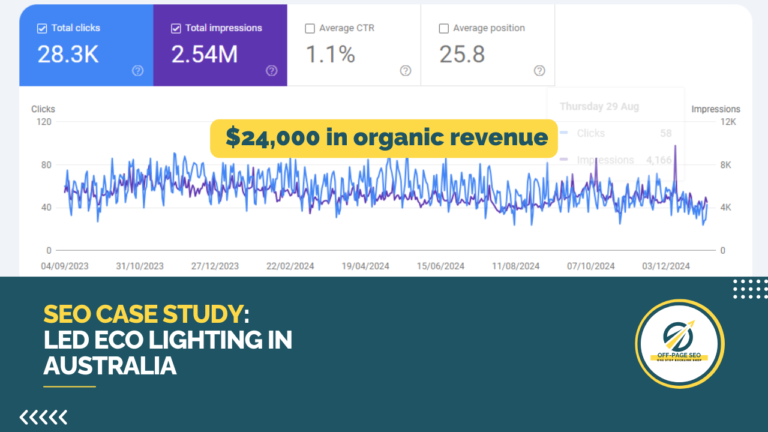Click the 07/10/2024 axis date label
The height and width of the screenshot is (432, 768).
pos(591,266)
